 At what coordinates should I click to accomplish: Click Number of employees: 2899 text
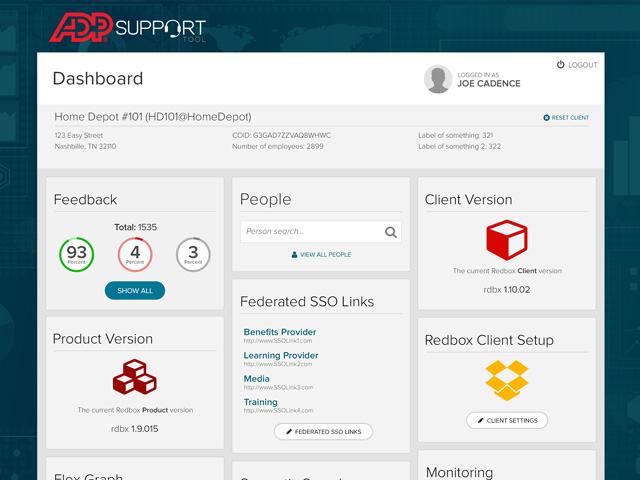tap(278, 146)
